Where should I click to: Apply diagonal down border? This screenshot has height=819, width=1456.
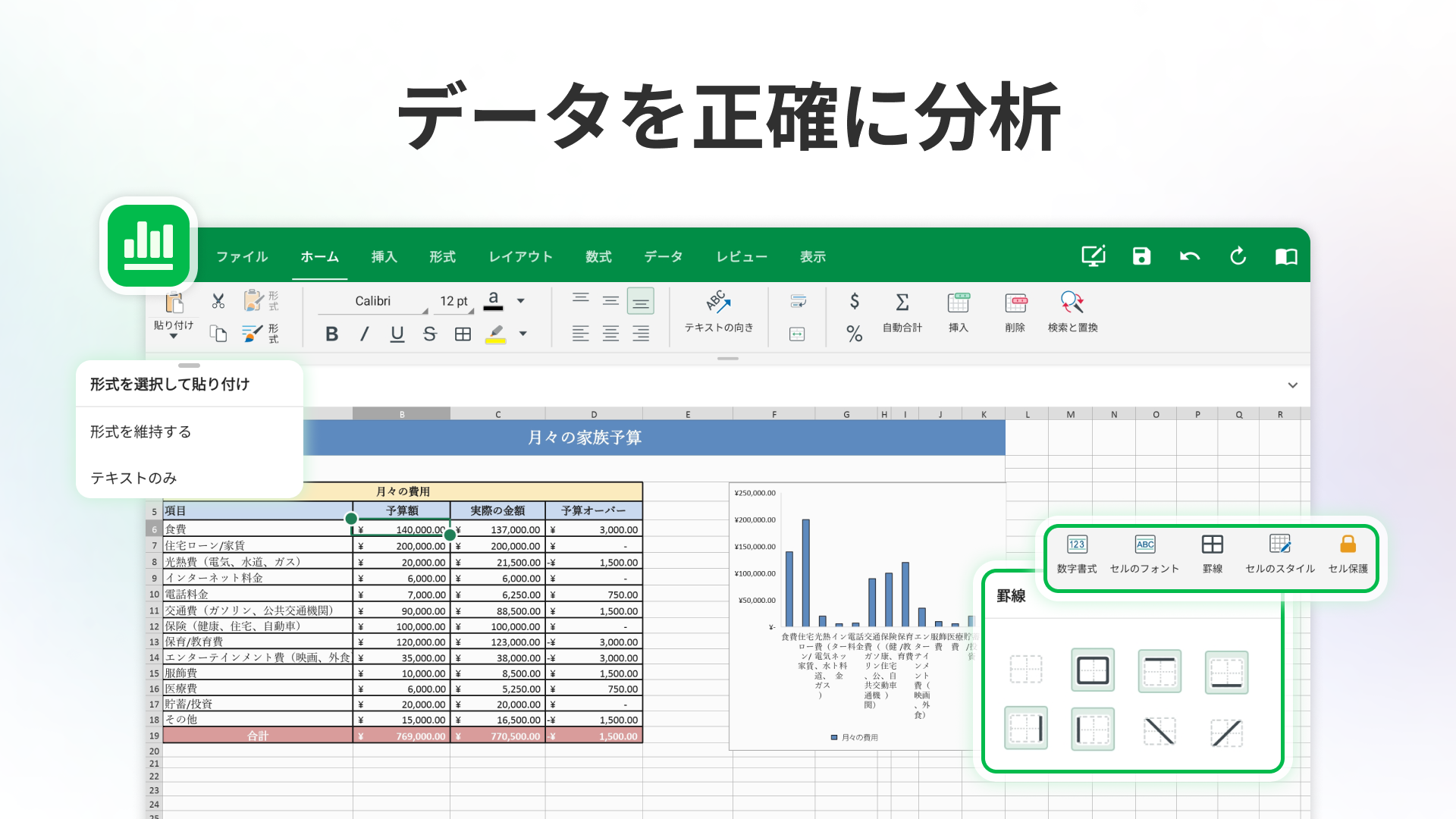coord(1159,731)
